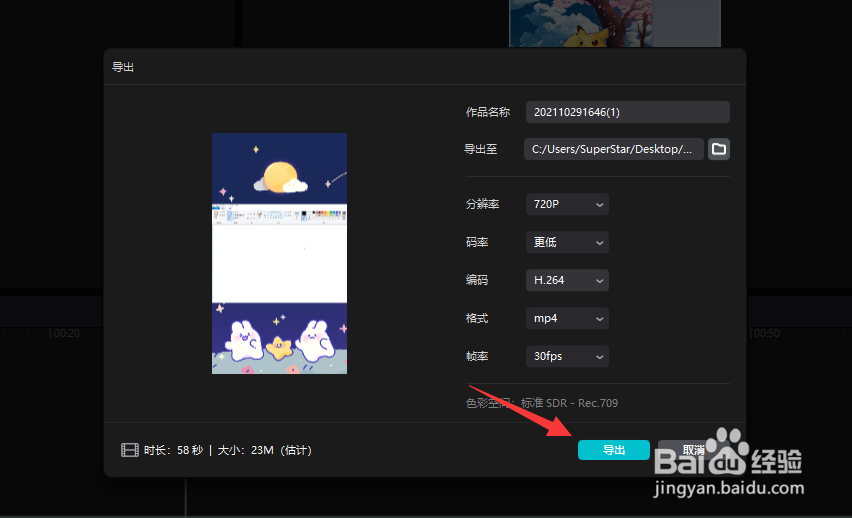The height and width of the screenshot is (518, 852).
Task: Click the 00:20 timeline marker behind dialog
Action: coord(66,333)
